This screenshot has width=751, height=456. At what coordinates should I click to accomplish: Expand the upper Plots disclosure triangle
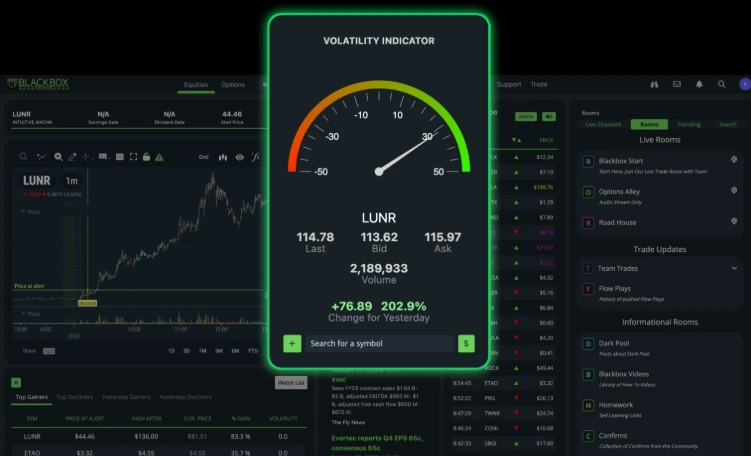click(x=23, y=211)
